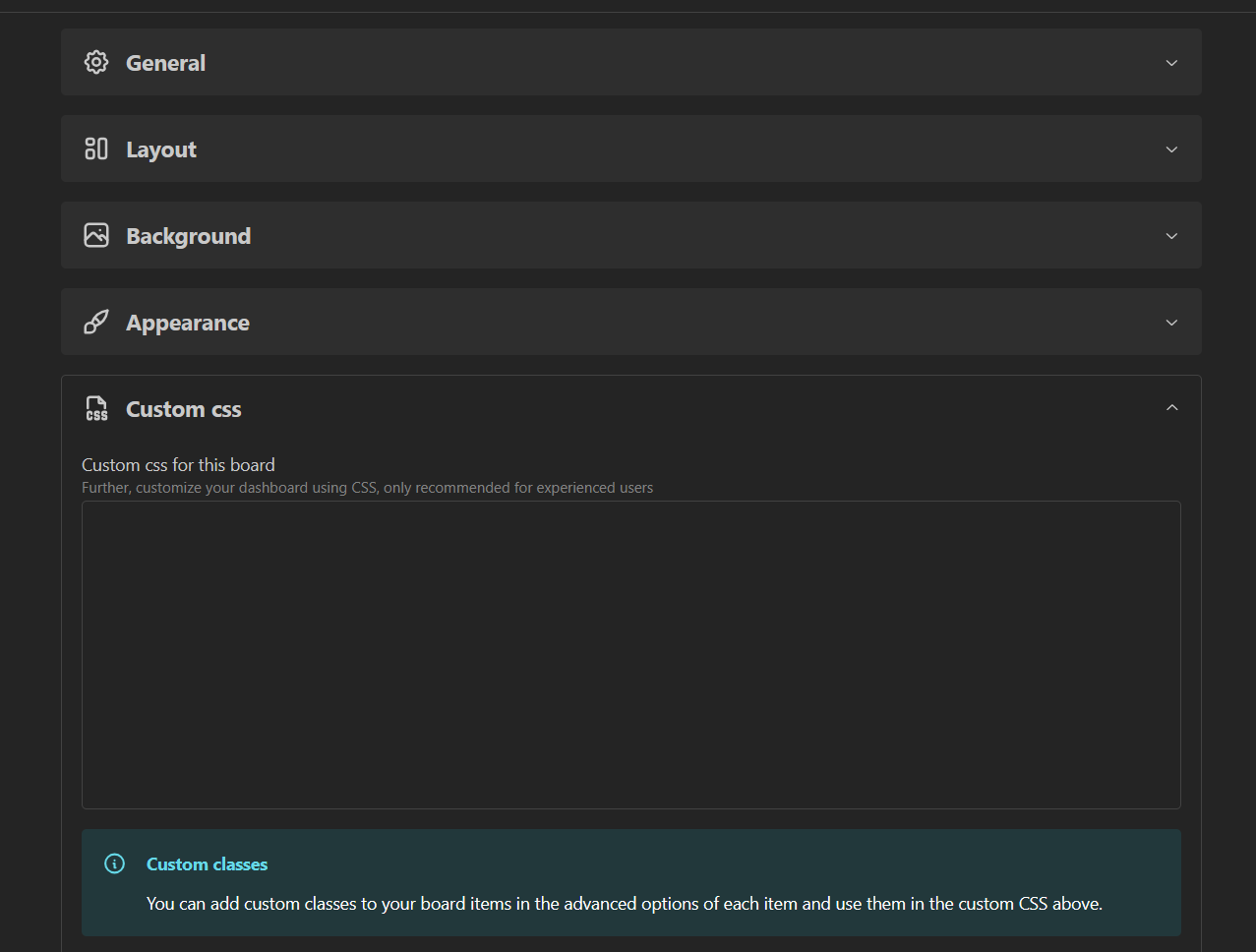Image resolution: width=1256 pixels, height=952 pixels.
Task: Select the Layout heading
Action: (x=161, y=149)
